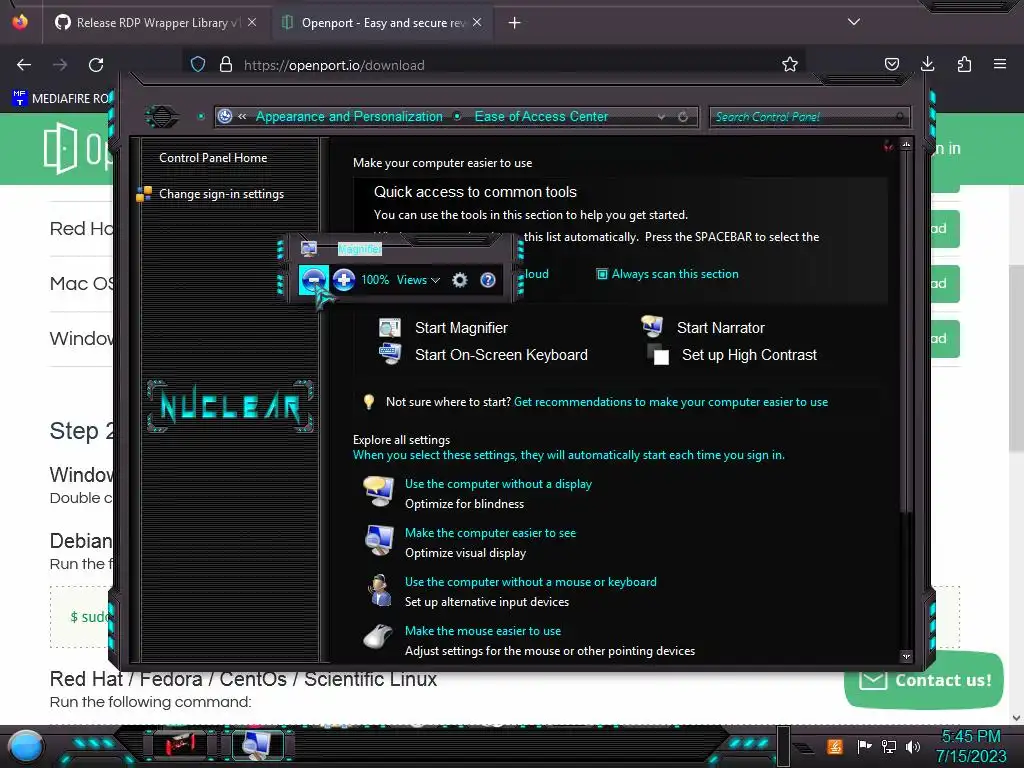Click the site padlock icon in Firefox
The image size is (1024, 768).
[x=226, y=65]
